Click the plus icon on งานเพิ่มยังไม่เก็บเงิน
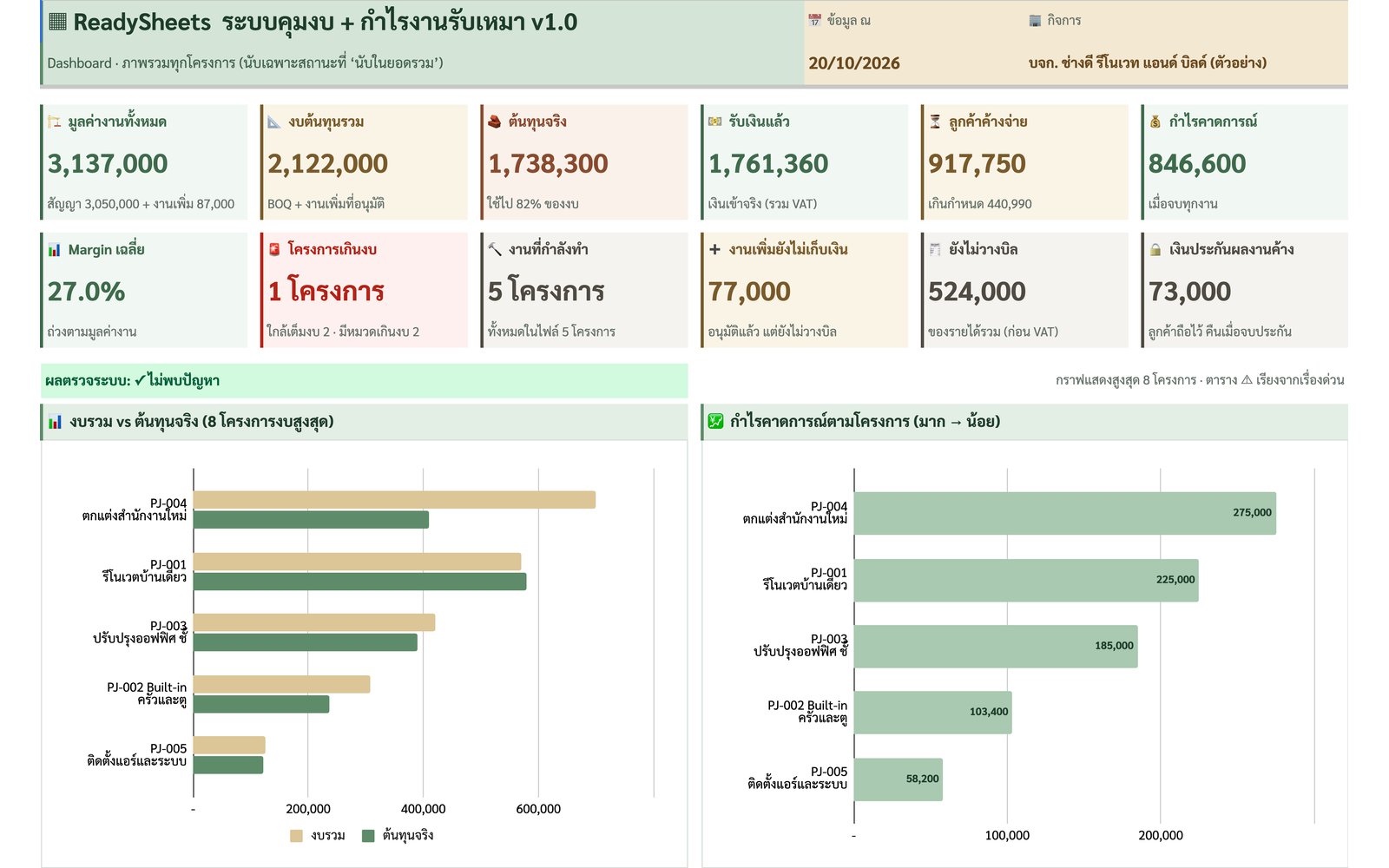The height and width of the screenshot is (868, 1389). [714, 249]
